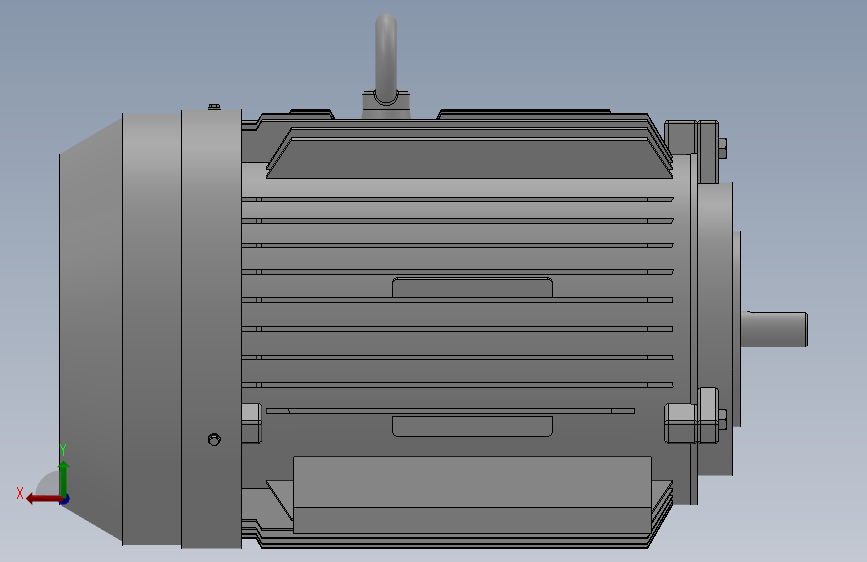
Task: Select the upper mounting lug bolt near the shaft end
Action: point(722,148)
